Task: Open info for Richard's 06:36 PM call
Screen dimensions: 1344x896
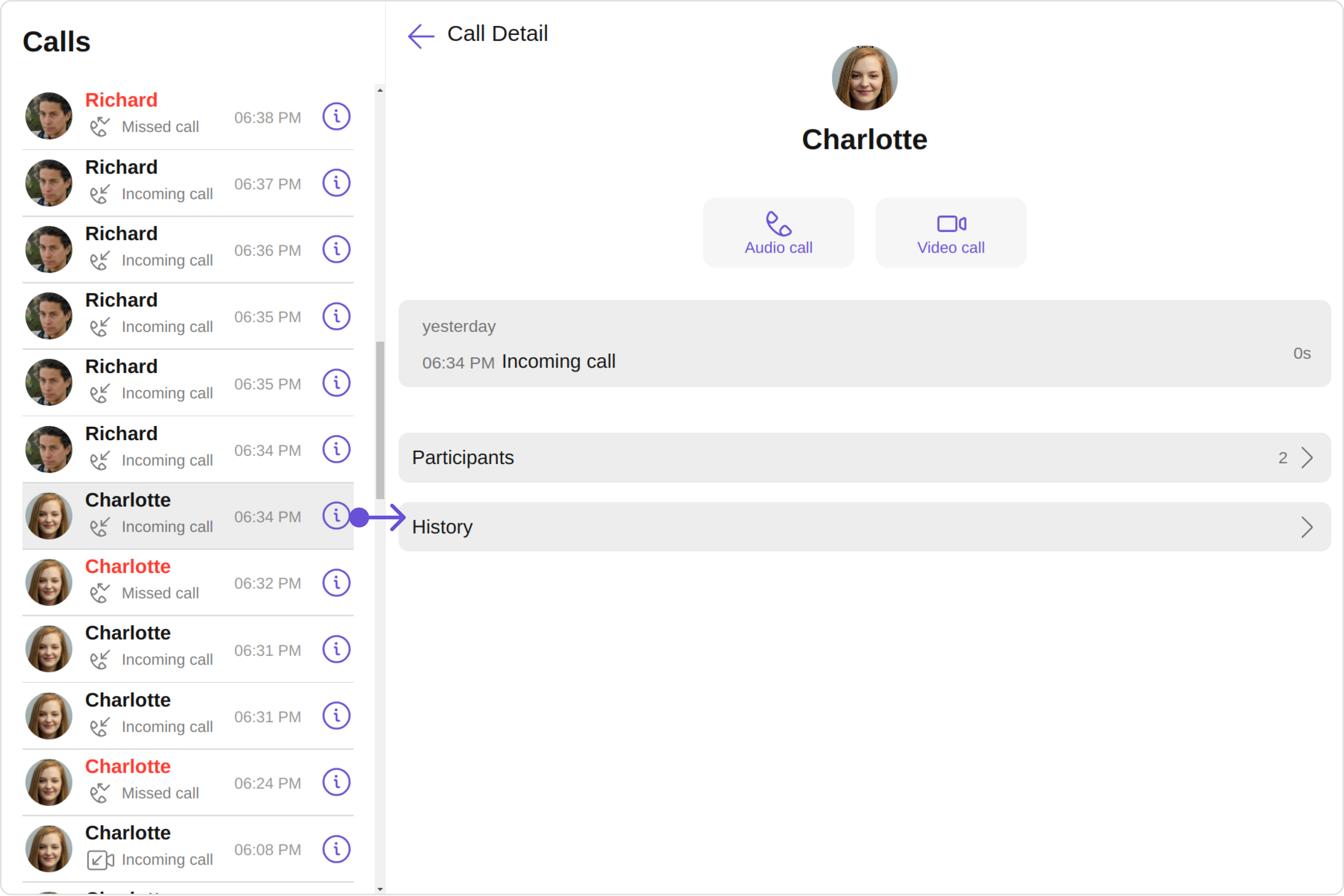Action: [336, 249]
